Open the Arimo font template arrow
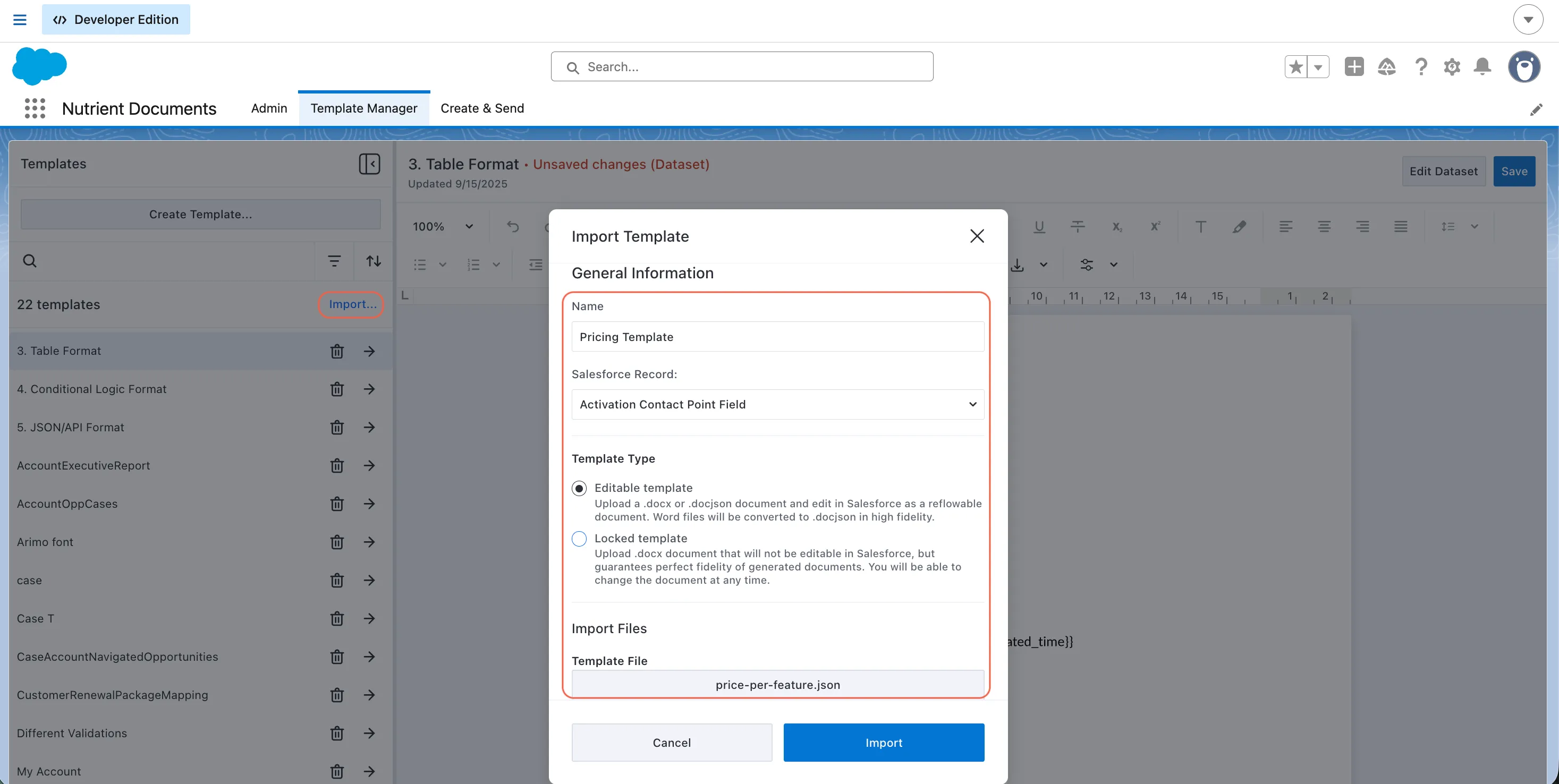 click(x=369, y=542)
